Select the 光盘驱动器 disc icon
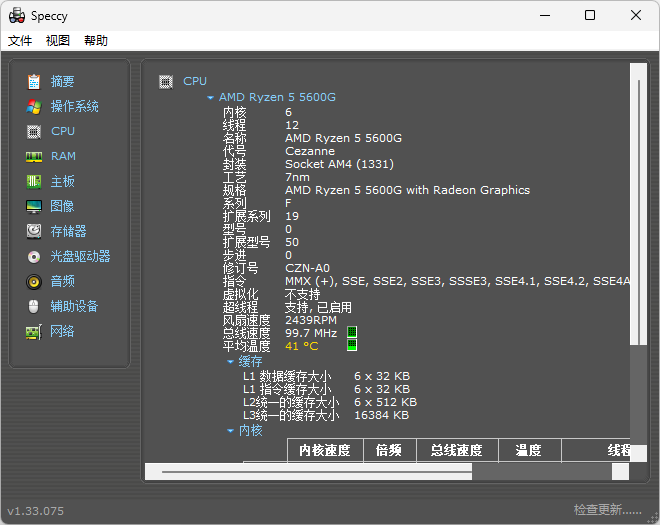 point(34,256)
